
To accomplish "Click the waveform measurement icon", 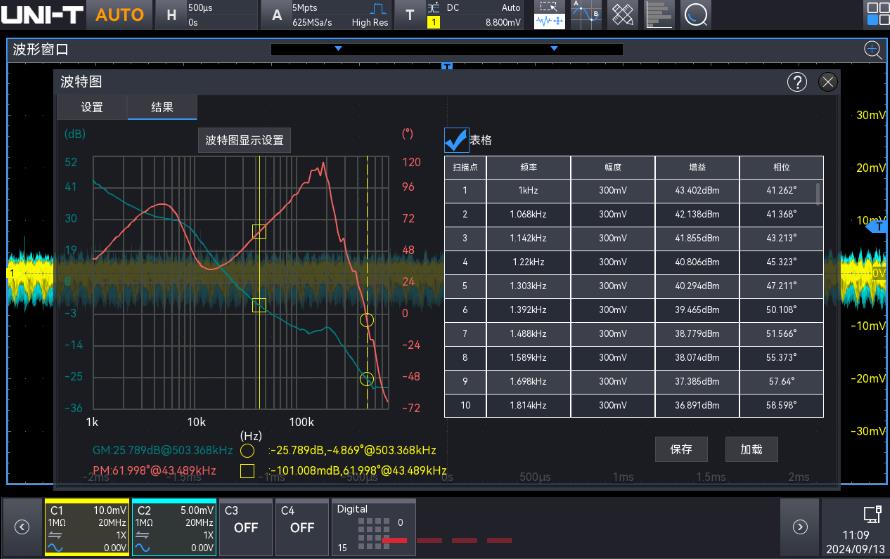I will 548,15.
